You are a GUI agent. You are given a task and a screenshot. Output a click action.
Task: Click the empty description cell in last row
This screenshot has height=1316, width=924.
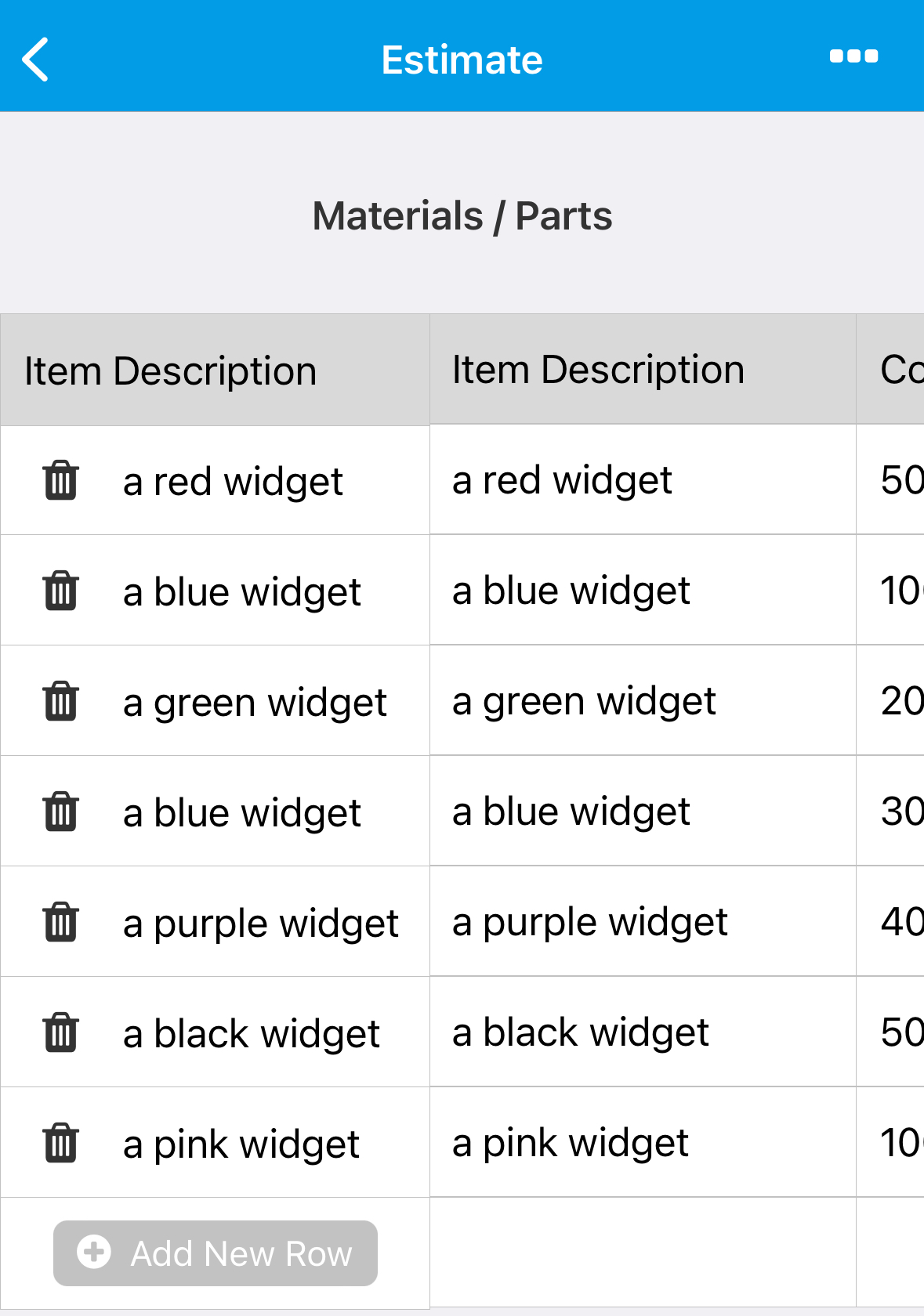tap(643, 1252)
